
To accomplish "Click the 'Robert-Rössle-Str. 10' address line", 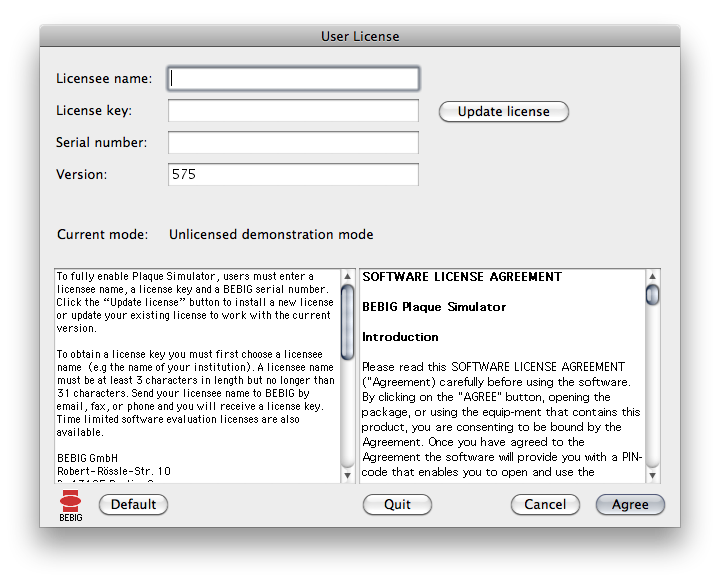I will [114, 471].
